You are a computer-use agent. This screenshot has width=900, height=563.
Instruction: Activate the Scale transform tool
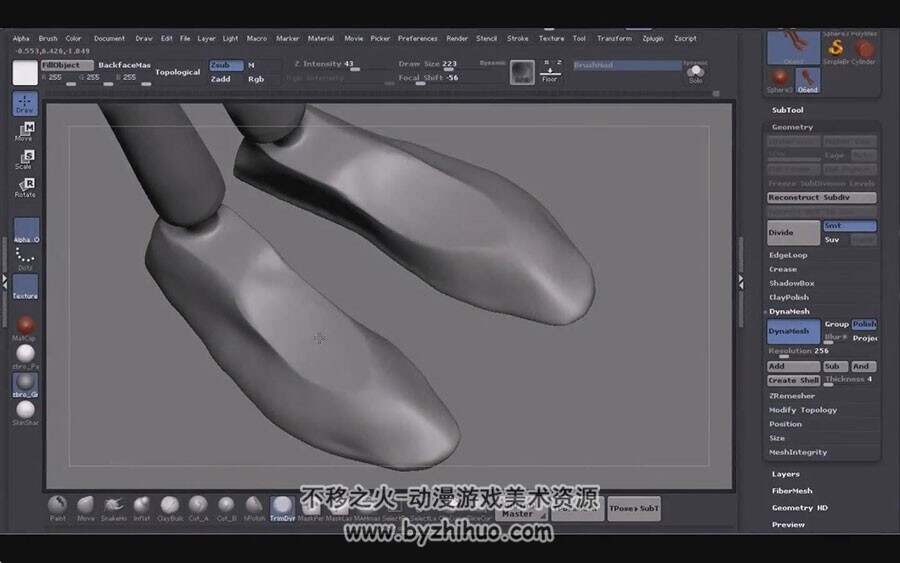point(25,160)
